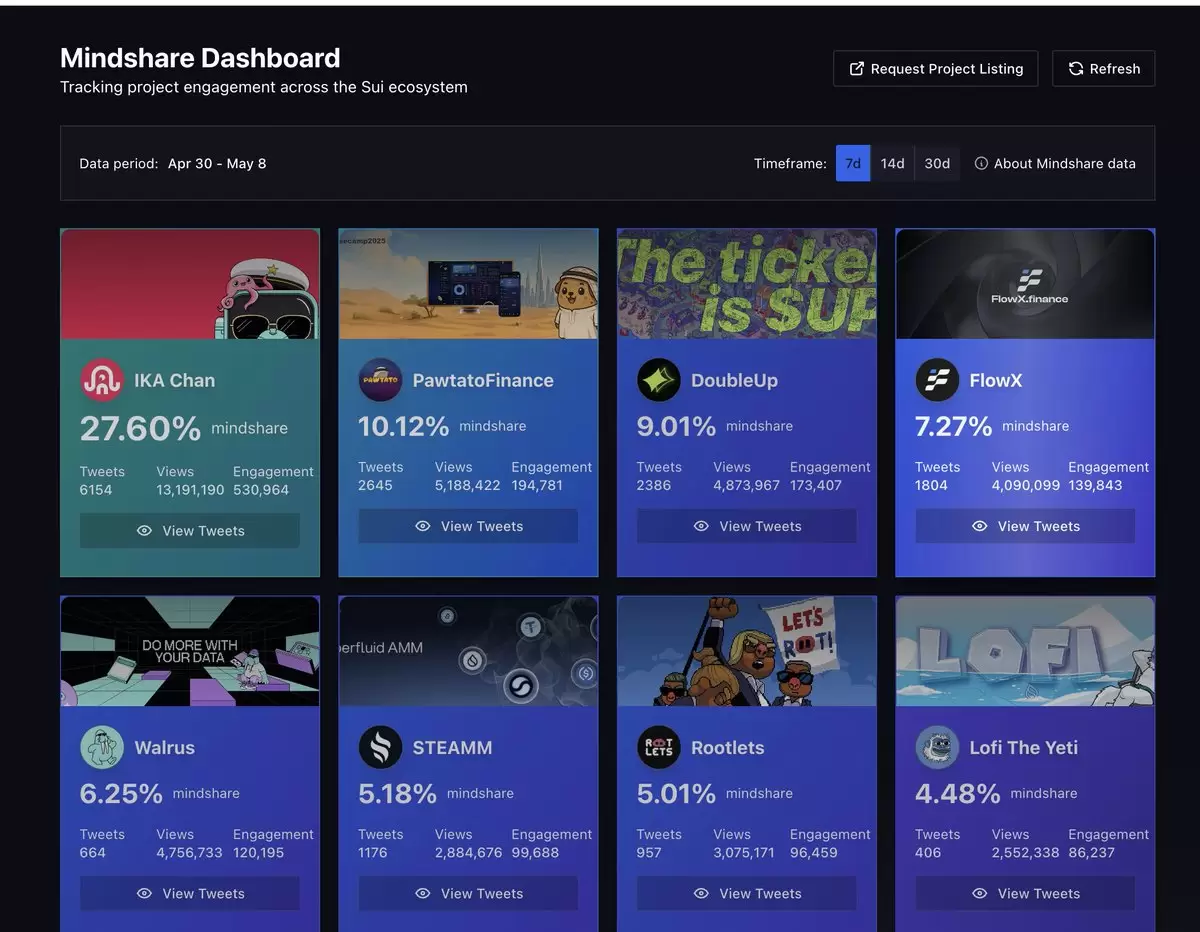
Task: Click the PawtatoFinance desert banner image
Action: tap(468, 284)
